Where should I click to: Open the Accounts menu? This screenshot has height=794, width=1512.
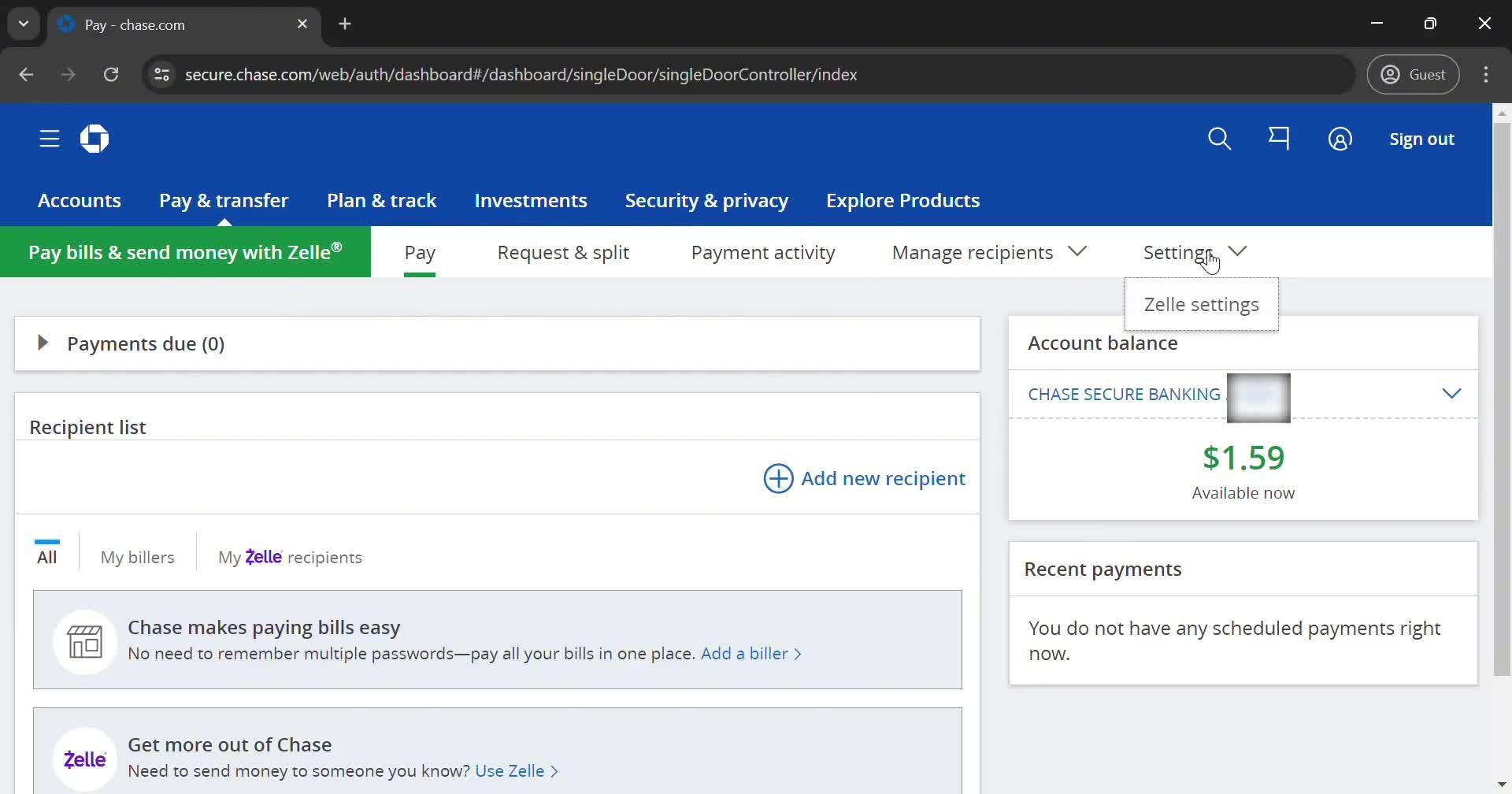point(80,200)
